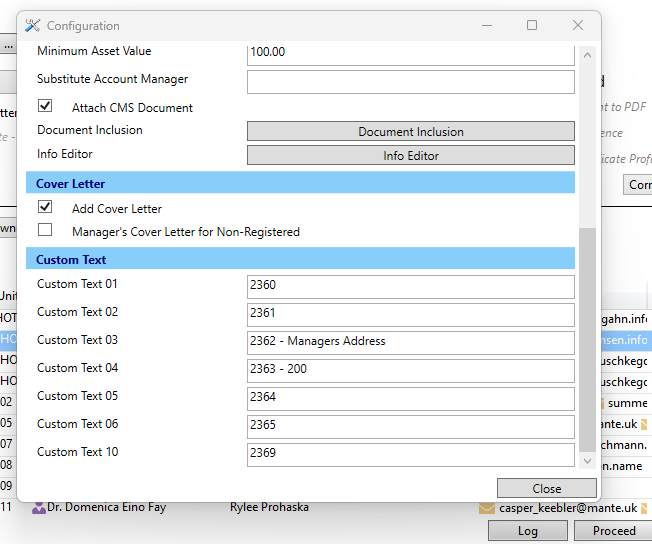
Task: Maximize the Configuration window
Action: coord(532,26)
